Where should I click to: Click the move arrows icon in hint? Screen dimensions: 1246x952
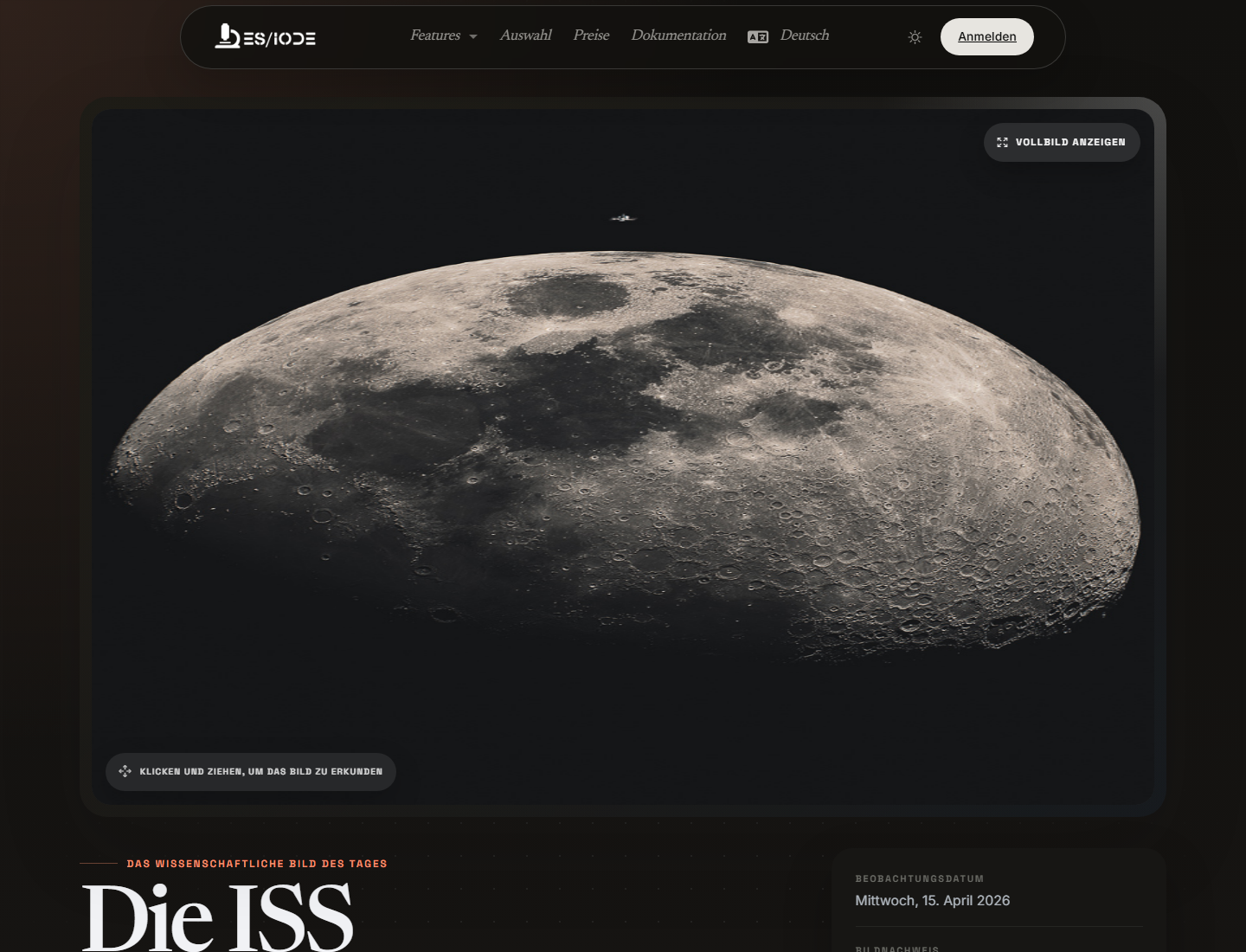[x=125, y=771]
